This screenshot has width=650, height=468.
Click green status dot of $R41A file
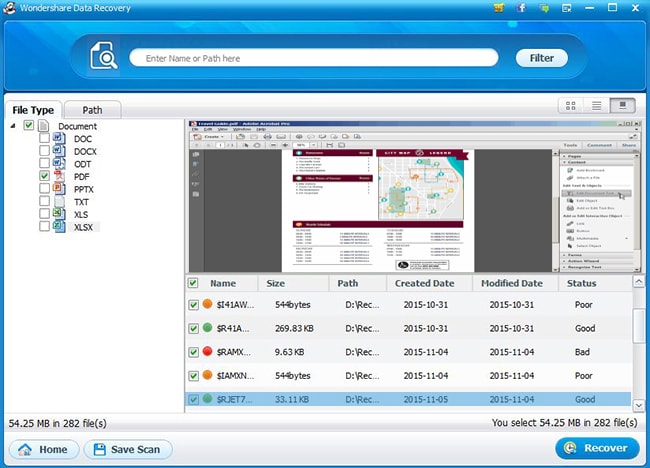point(208,327)
